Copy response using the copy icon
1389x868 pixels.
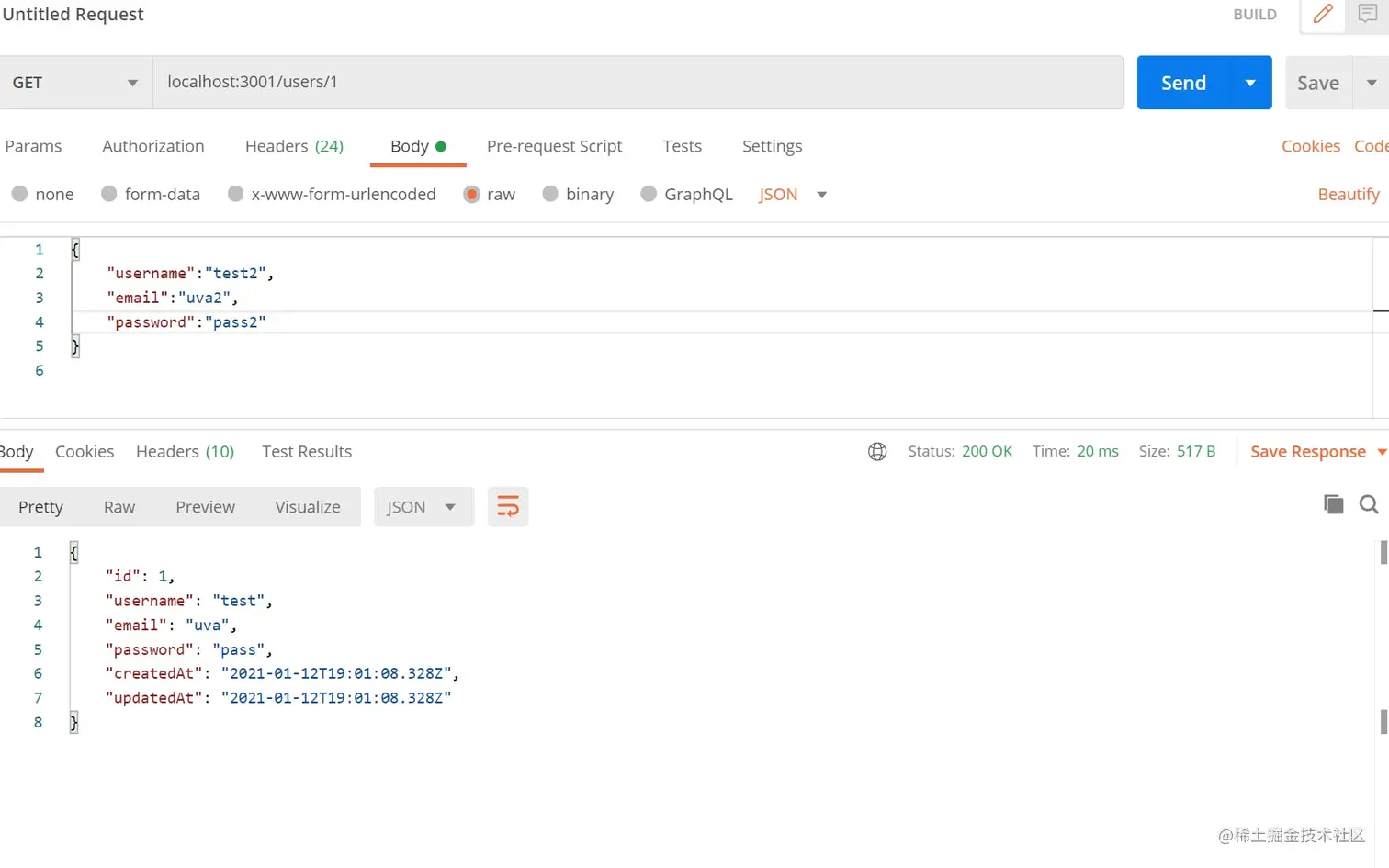coord(1333,504)
